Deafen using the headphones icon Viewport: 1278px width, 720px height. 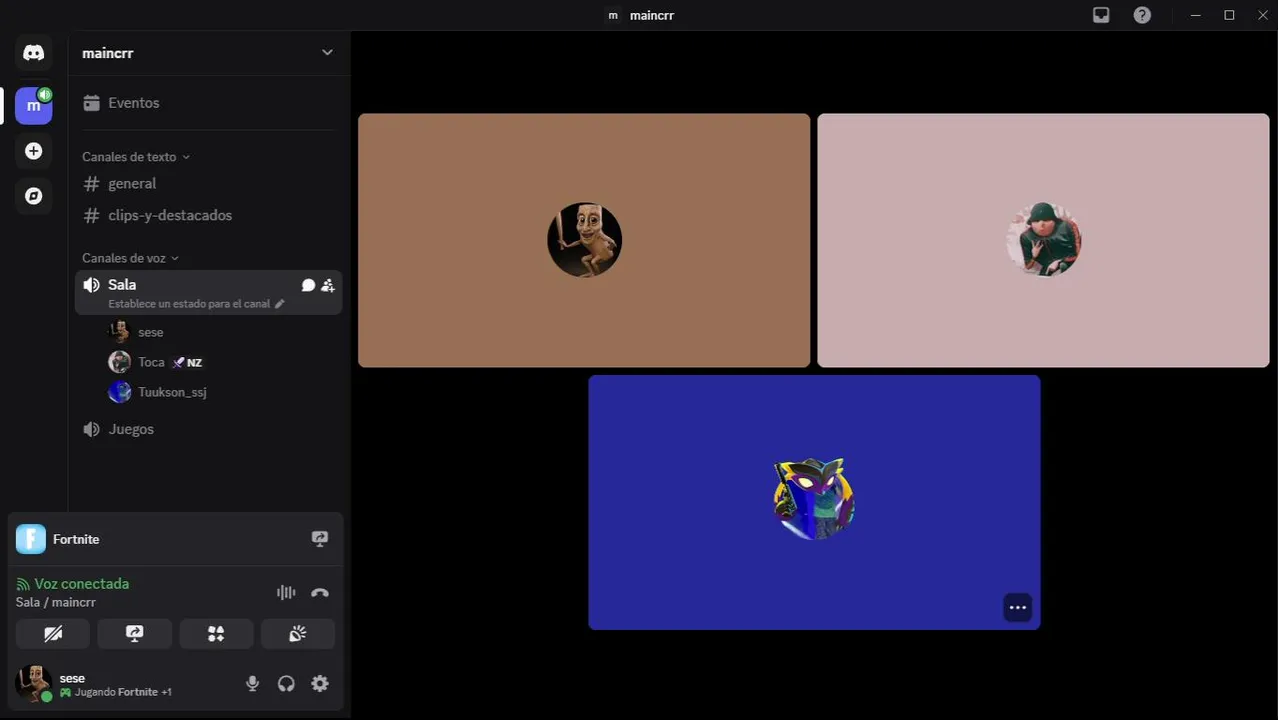point(286,684)
